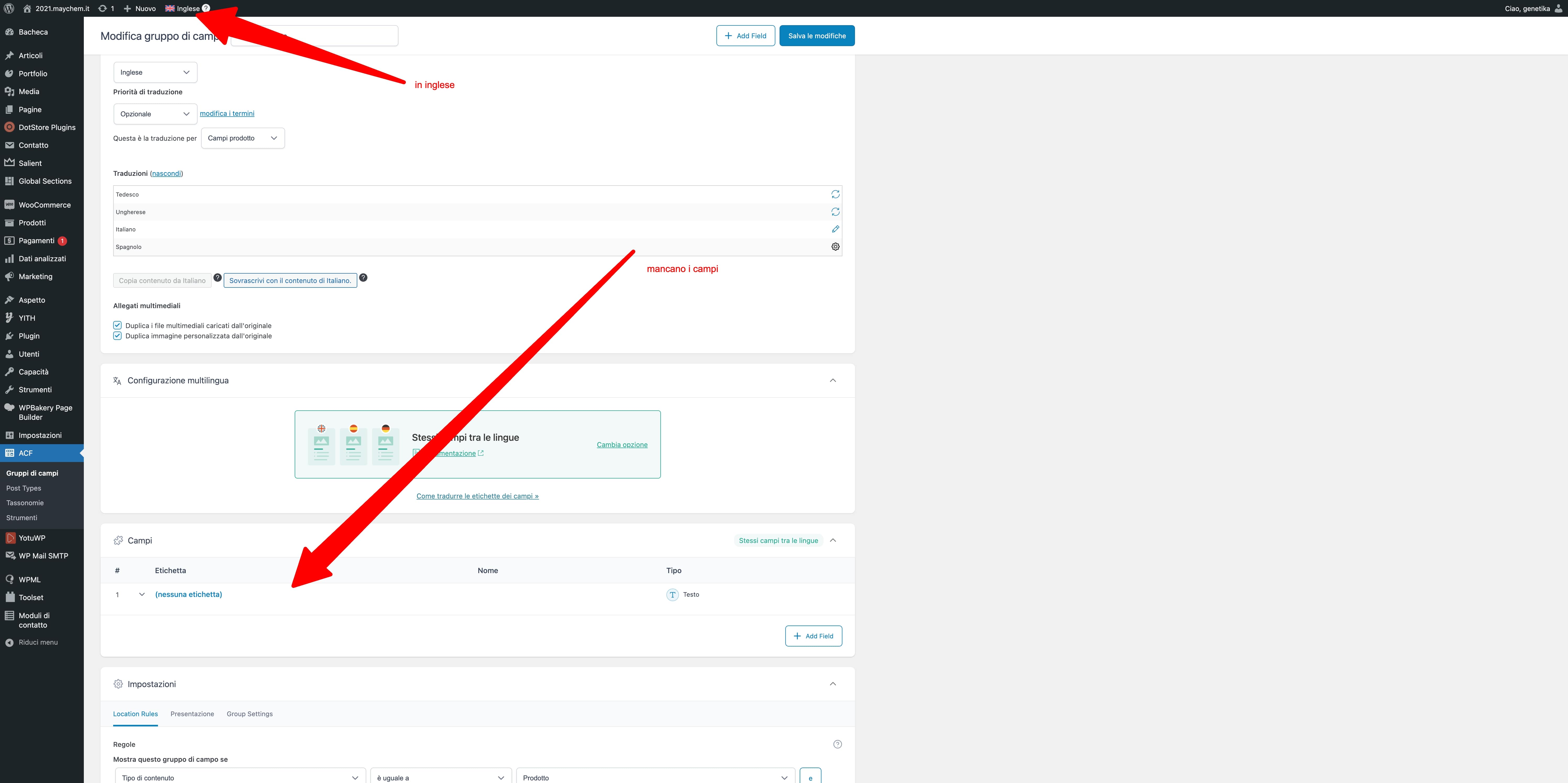Click the Plugin icon in sidebar
This screenshot has width=1568, height=783.
coord(9,336)
